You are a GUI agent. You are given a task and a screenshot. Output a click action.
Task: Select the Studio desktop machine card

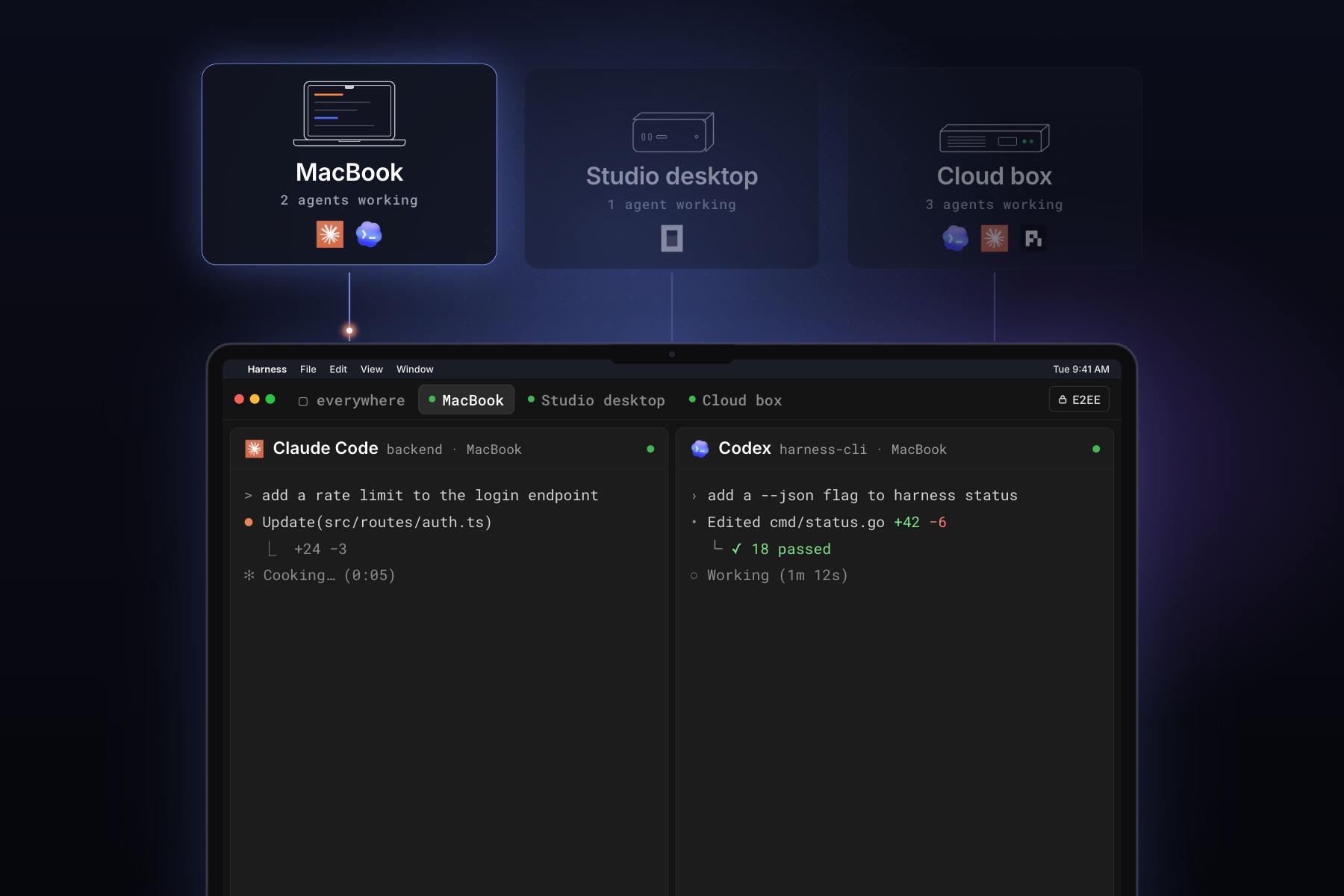pyautogui.click(x=672, y=169)
